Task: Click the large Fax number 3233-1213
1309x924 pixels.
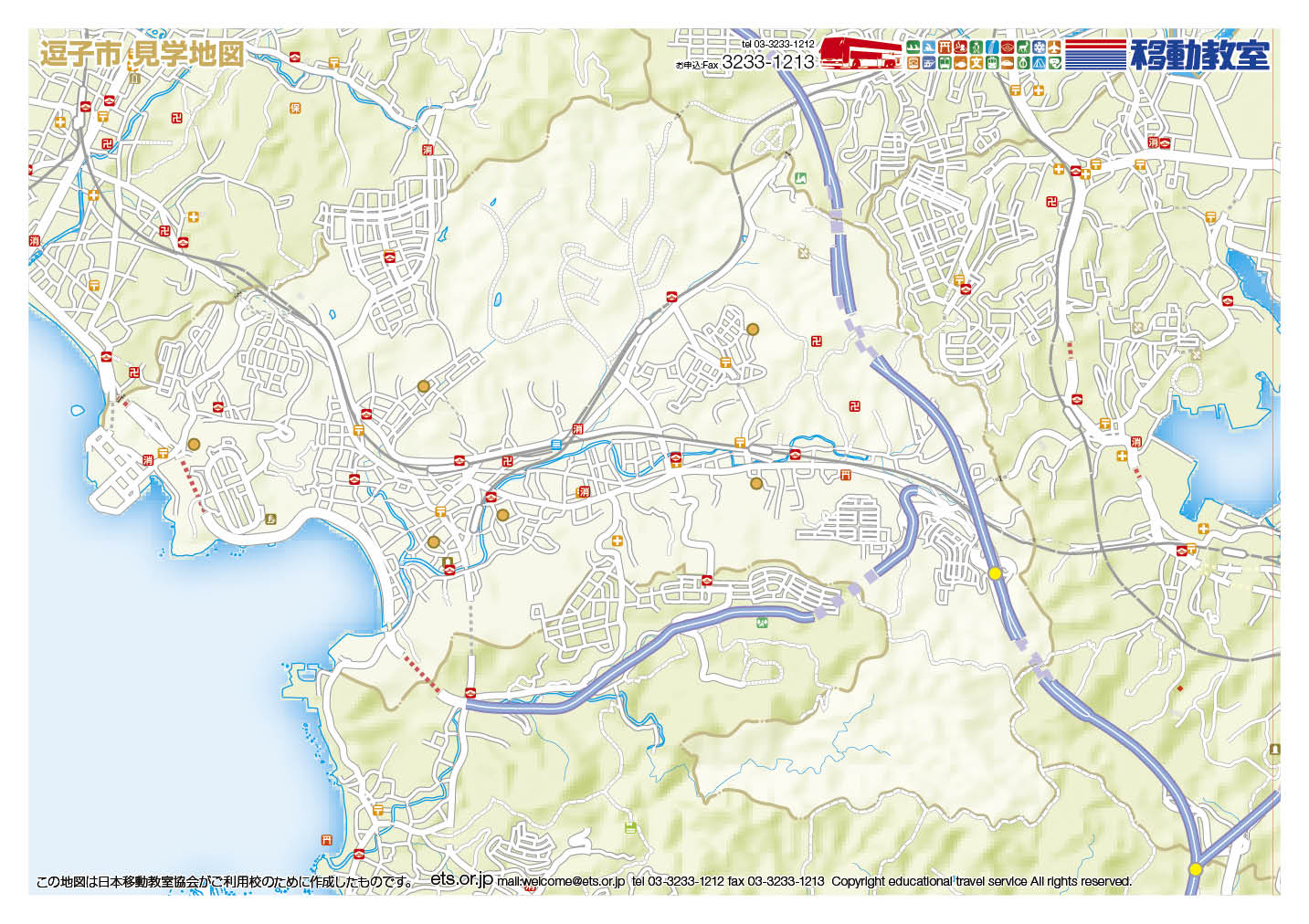Action: pyautogui.click(x=767, y=62)
